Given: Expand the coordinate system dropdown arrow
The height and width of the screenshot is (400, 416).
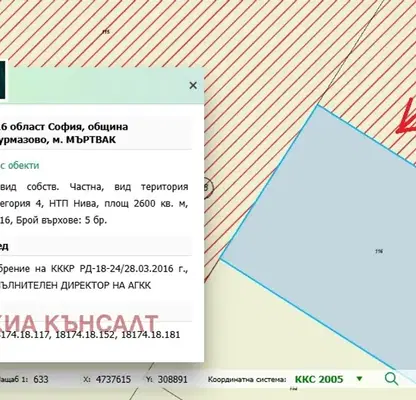Looking at the screenshot, I should pyautogui.click(x=359, y=379).
